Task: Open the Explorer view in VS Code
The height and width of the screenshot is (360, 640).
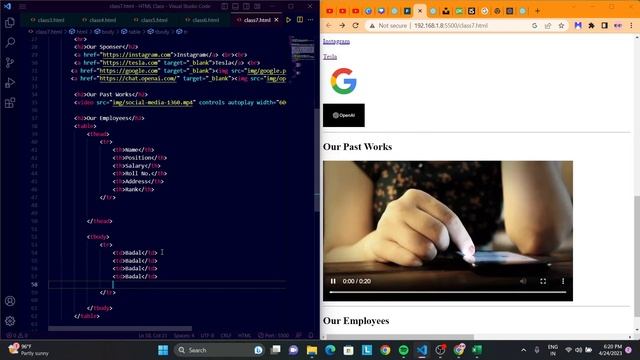Action: (10, 22)
